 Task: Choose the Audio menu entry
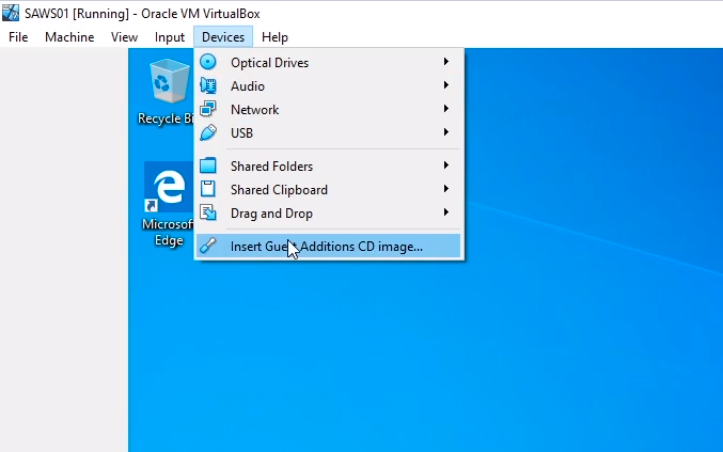coord(328,86)
